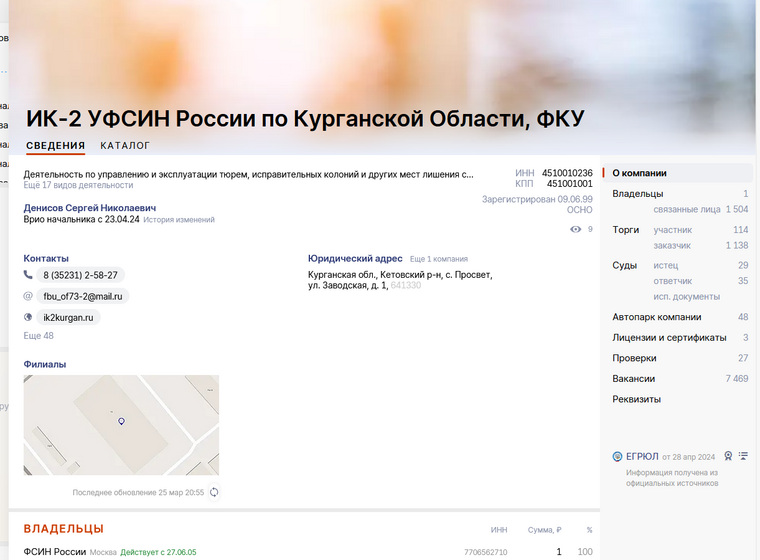Open Суды истец entry
The image size is (760, 560).
point(700,265)
